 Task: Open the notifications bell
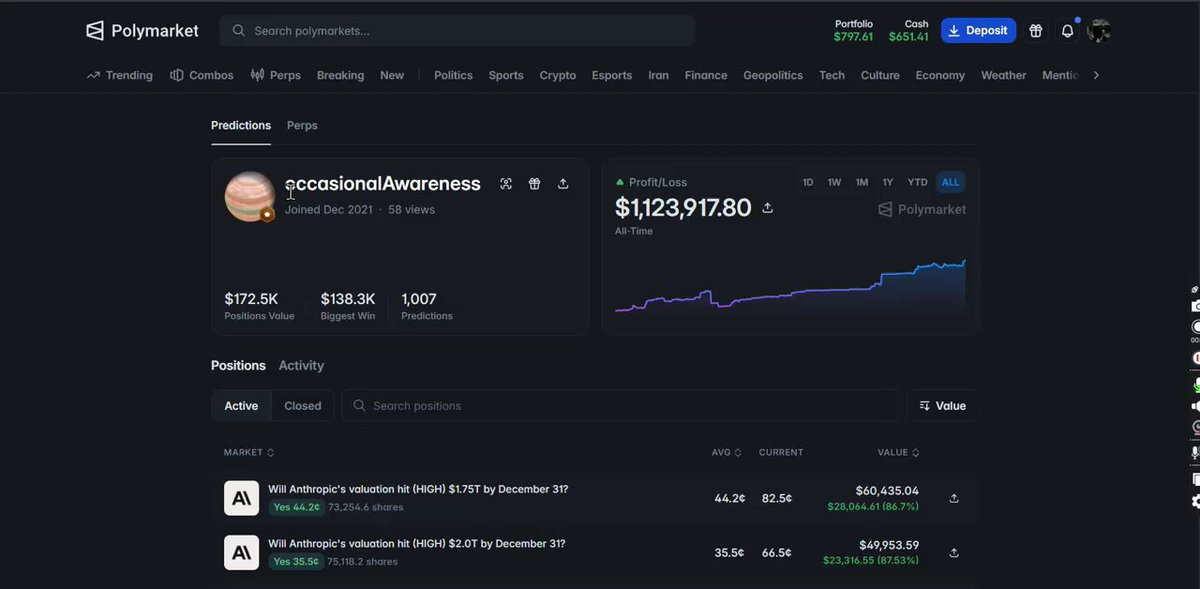pos(1067,31)
